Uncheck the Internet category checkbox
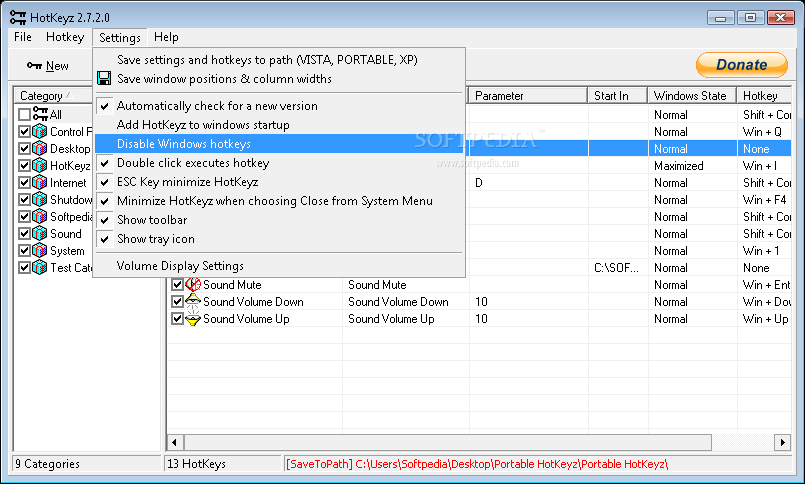Viewport: 805px width, 484px height. (x=24, y=182)
